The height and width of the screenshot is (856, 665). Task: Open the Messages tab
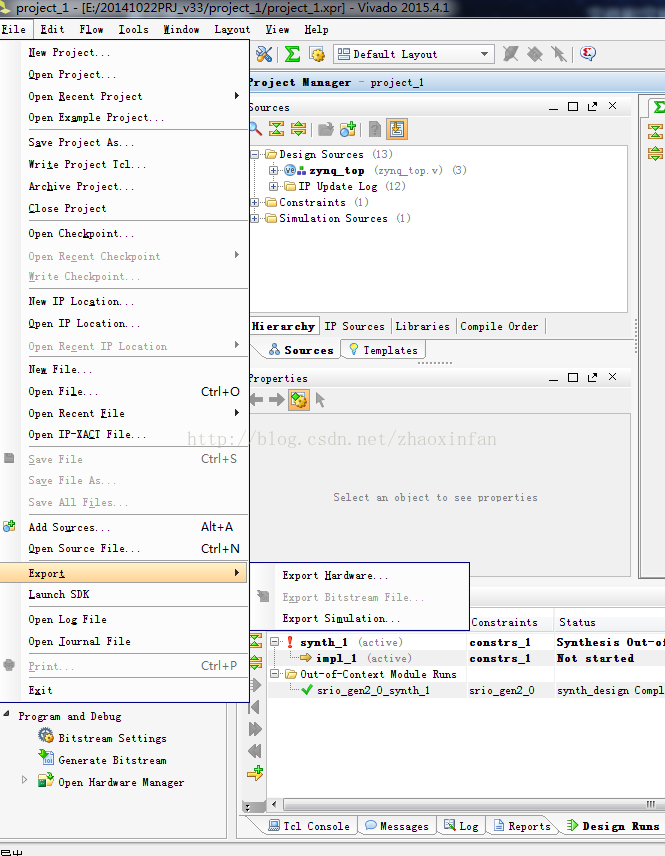(397, 826)
